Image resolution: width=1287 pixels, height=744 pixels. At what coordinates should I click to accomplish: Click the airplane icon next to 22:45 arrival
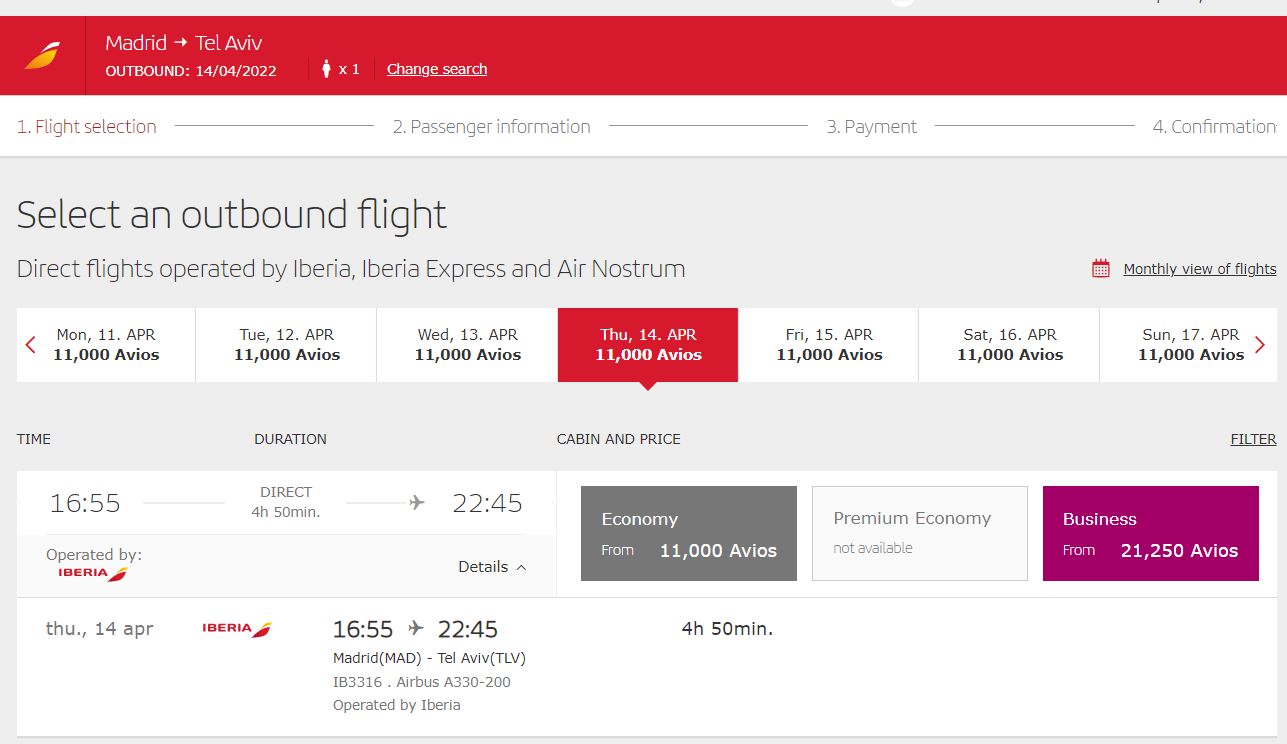417,502
